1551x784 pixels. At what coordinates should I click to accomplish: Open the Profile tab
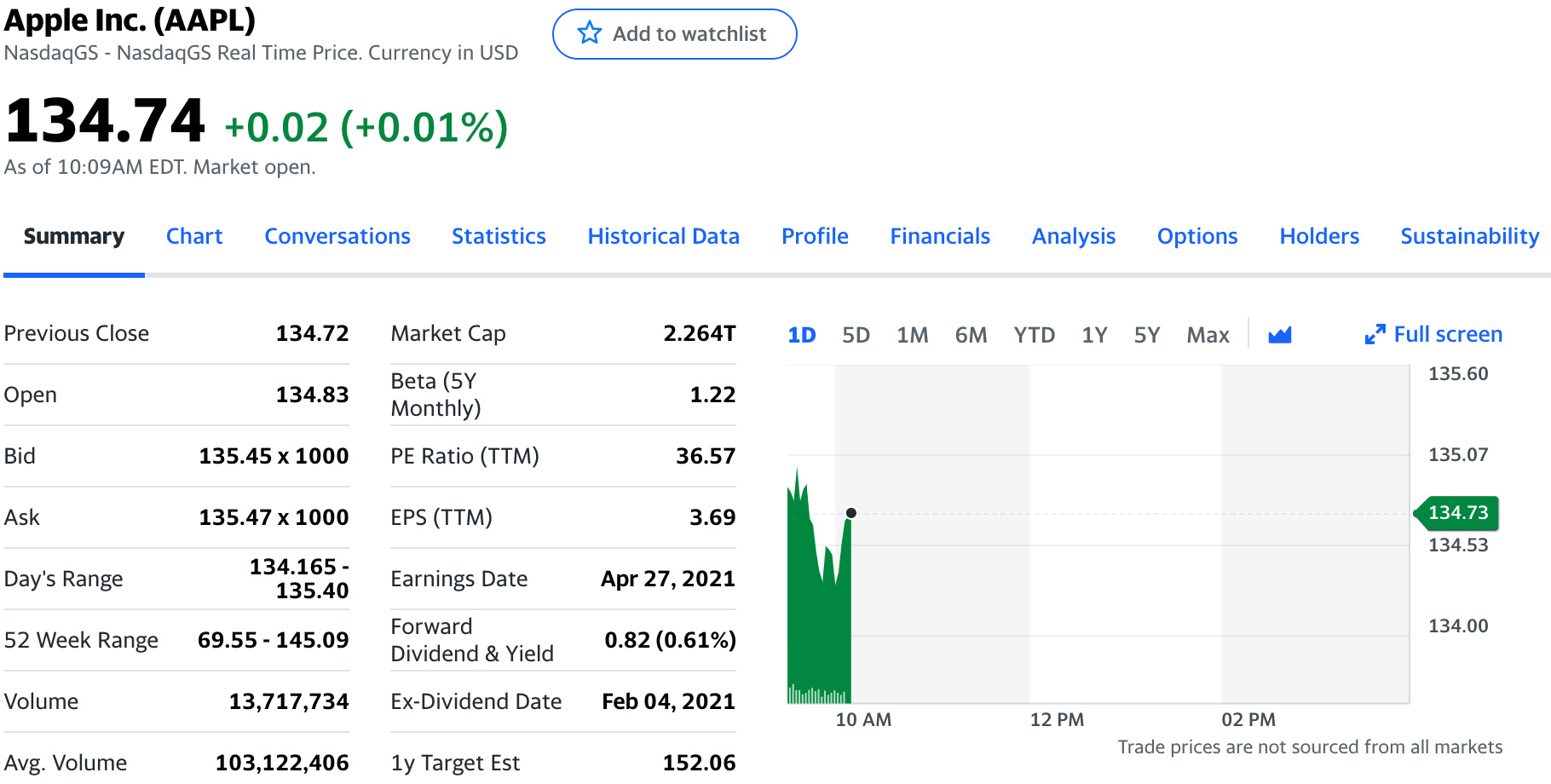pos(815,236)
